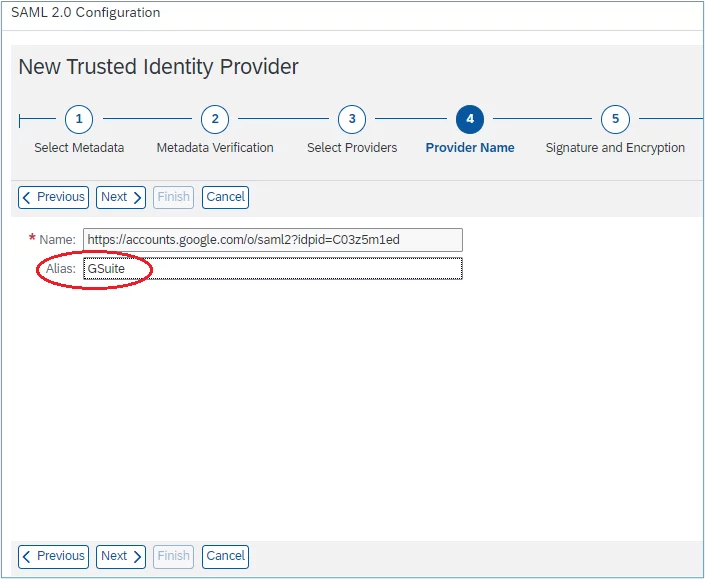Go to wizard step 2 circle

point(215,119)
